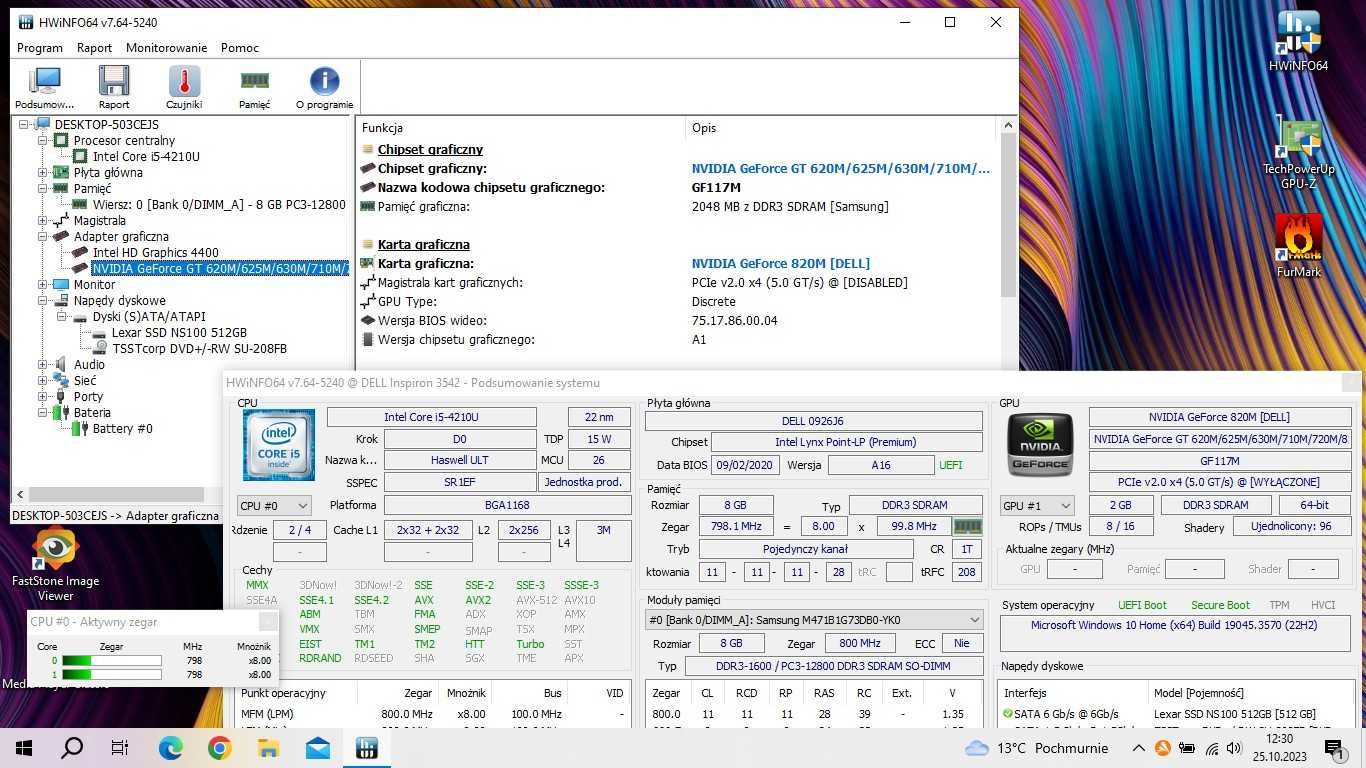This screenshot has width=1366, height=768.
Task: Select Intel Core i5-4210U tree item
Action: 146,157
